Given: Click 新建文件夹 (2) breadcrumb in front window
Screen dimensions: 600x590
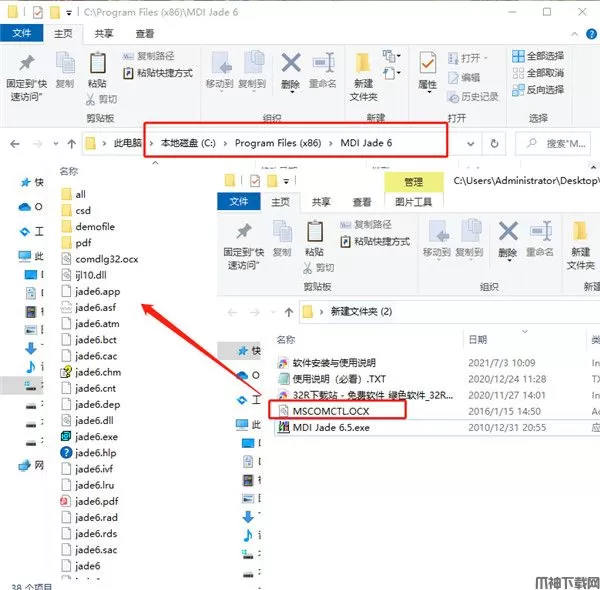Looking at the screenshot, I should click(x=361, y=311).
